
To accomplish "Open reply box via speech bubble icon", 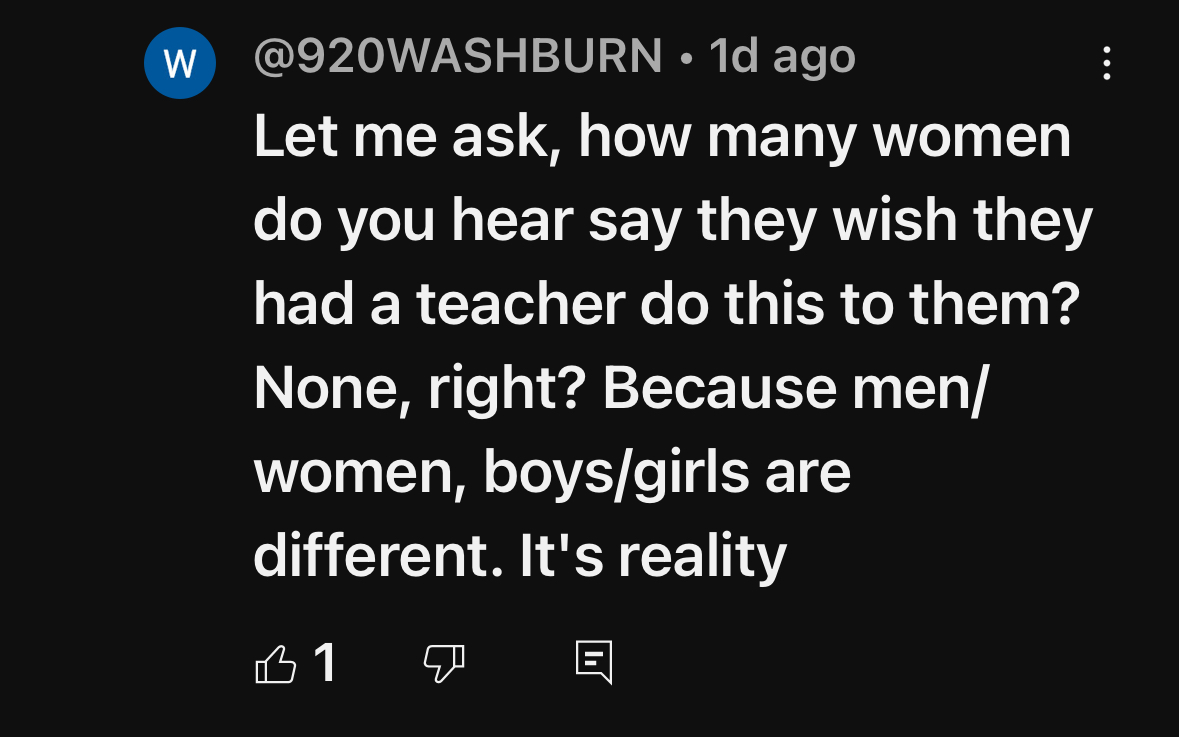I will tap(594, 663).
